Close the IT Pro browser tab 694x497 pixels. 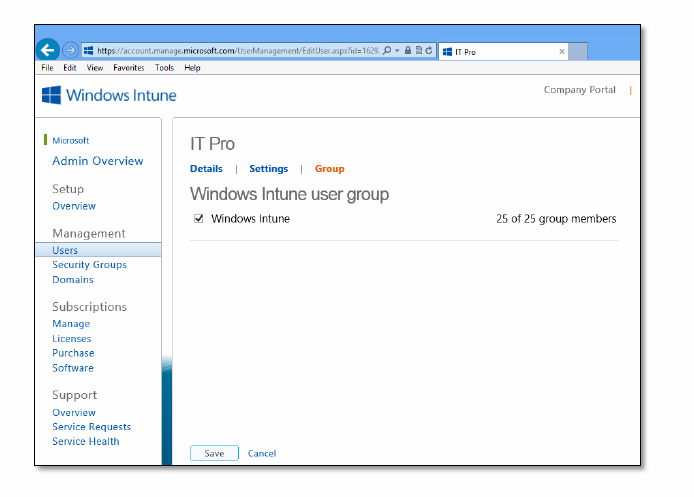pos(562,52)
